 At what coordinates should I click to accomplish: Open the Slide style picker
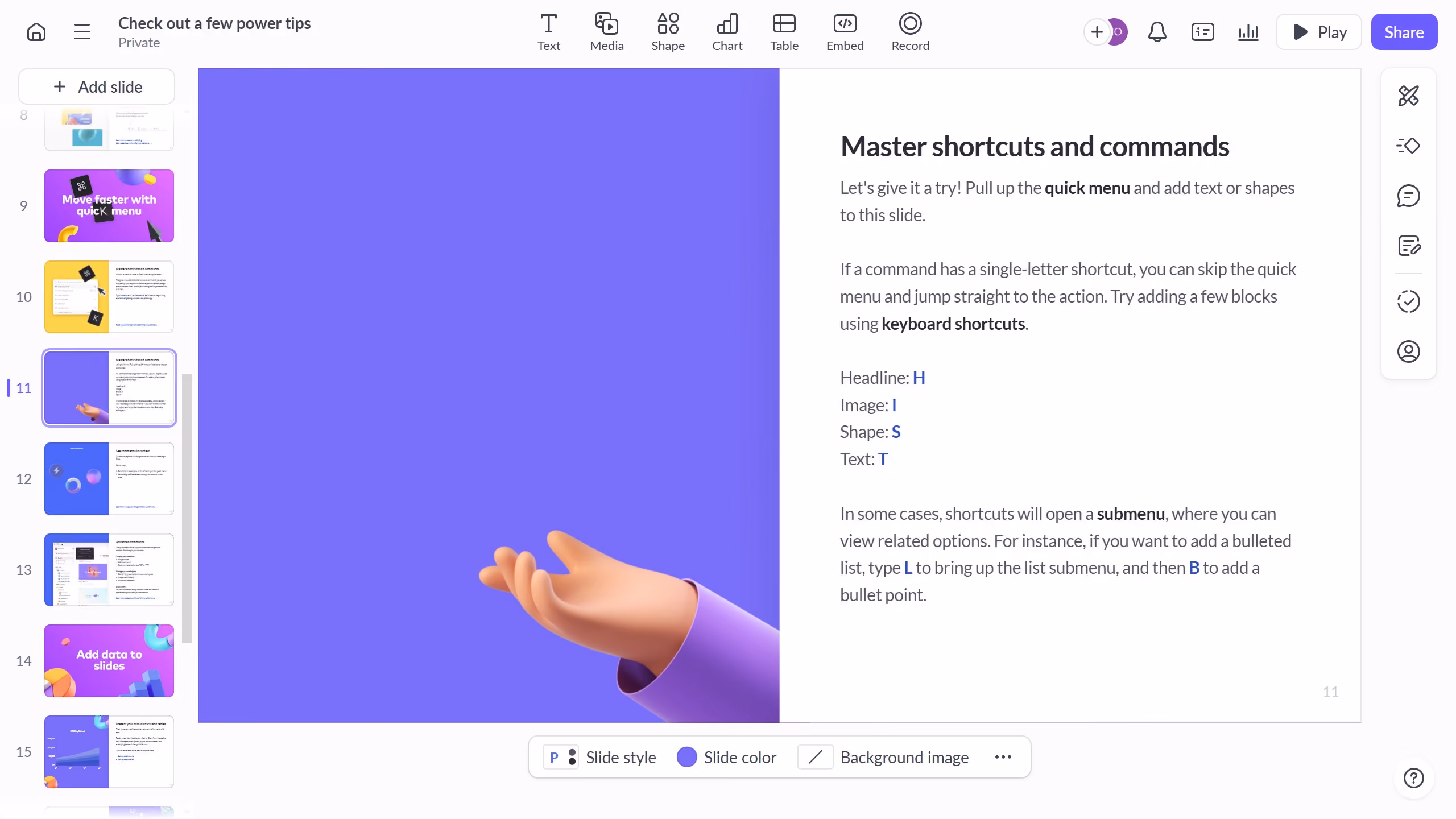click(599, 757)
